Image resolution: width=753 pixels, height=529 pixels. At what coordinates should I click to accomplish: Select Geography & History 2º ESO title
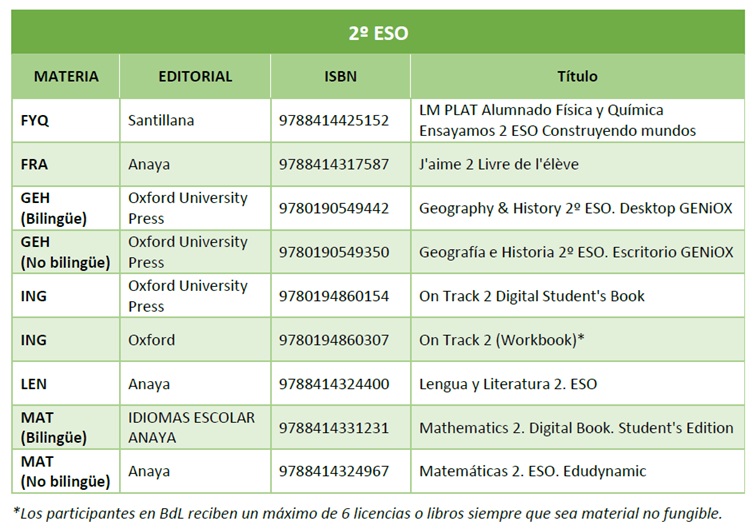click(x=575, y=208)
